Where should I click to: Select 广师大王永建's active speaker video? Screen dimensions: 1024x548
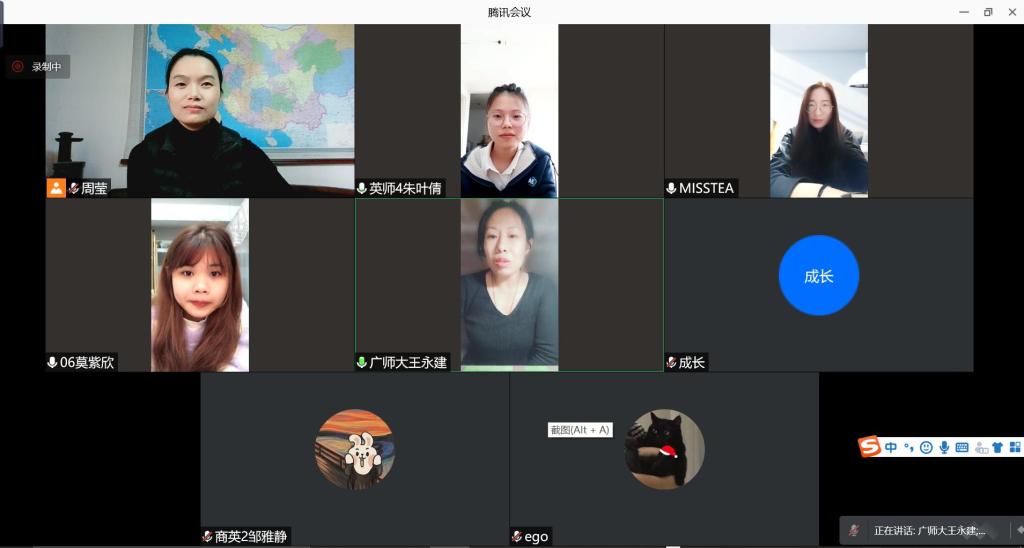[509, 284]
